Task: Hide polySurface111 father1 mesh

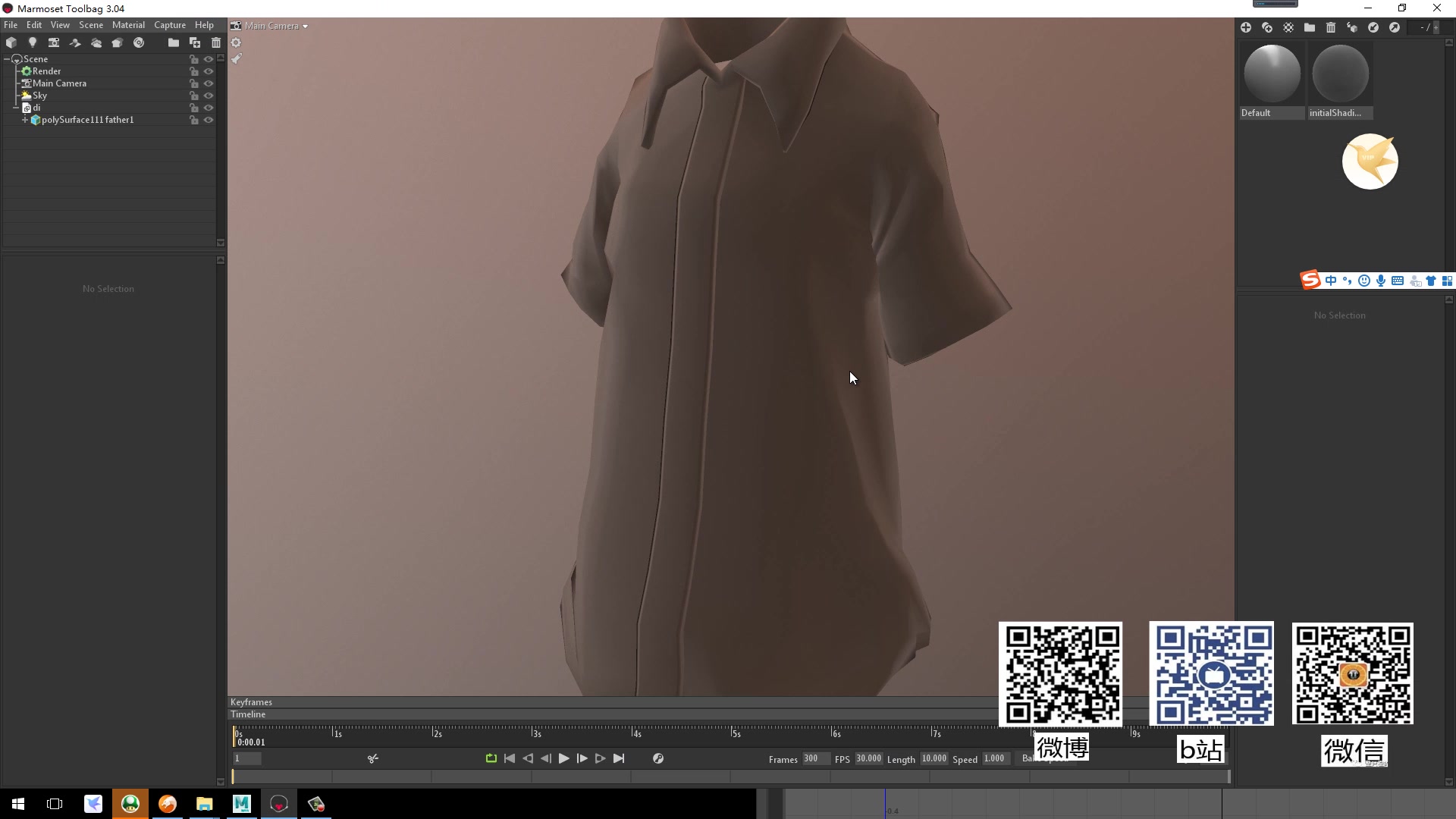Action: tap(209, 120)
